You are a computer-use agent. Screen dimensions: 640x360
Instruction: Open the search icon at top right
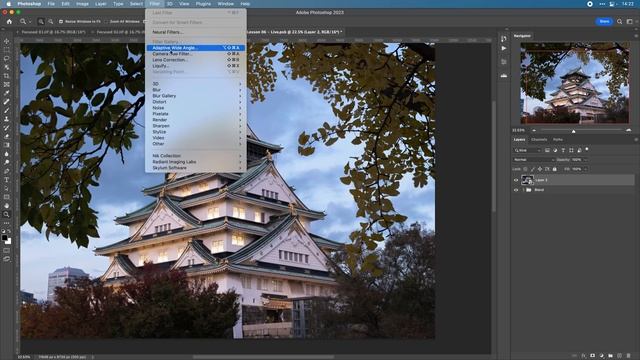[620, 21]
